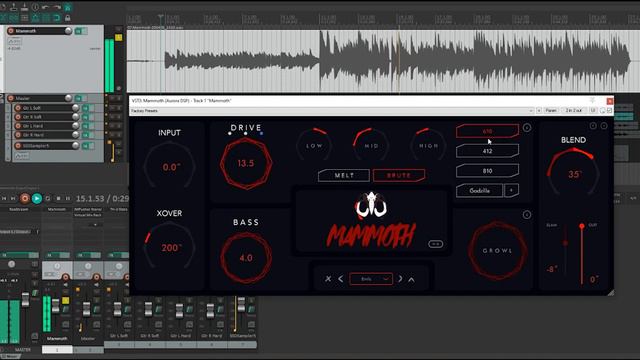Image resolution: width=640 pixels, height=360 pixels.
Task: Open the FX button under the SSDSampler5 track
Action: (21, 156)
